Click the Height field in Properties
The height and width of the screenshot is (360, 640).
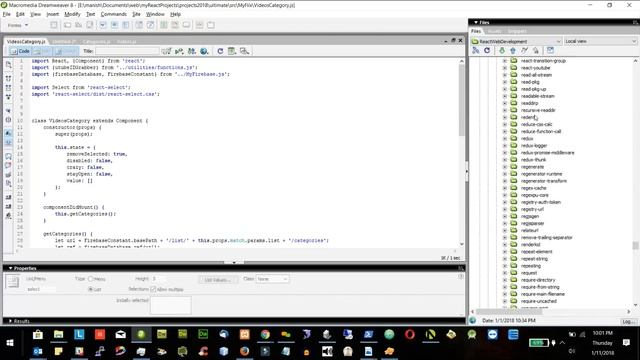(x=159, y=279)
